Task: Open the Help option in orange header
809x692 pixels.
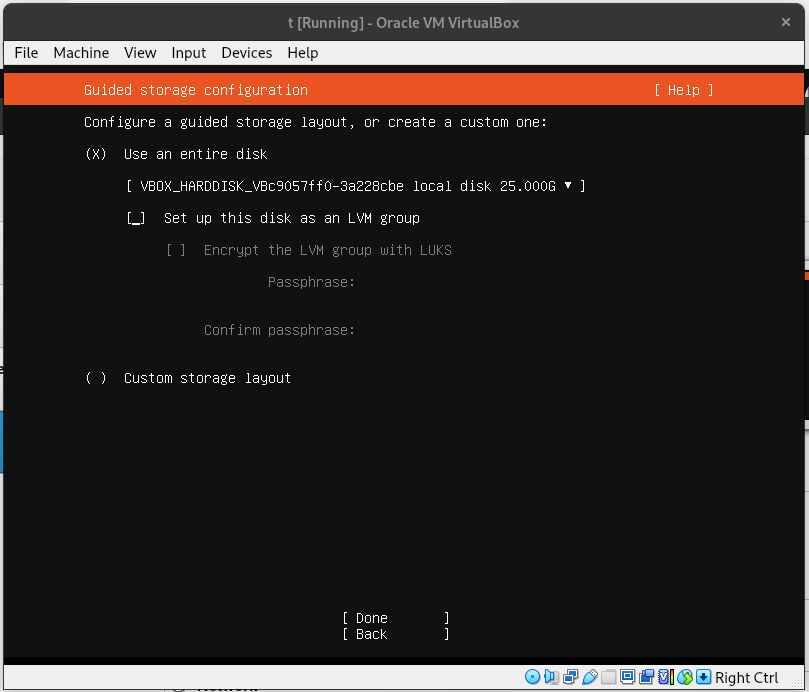Action: (683, 90)
